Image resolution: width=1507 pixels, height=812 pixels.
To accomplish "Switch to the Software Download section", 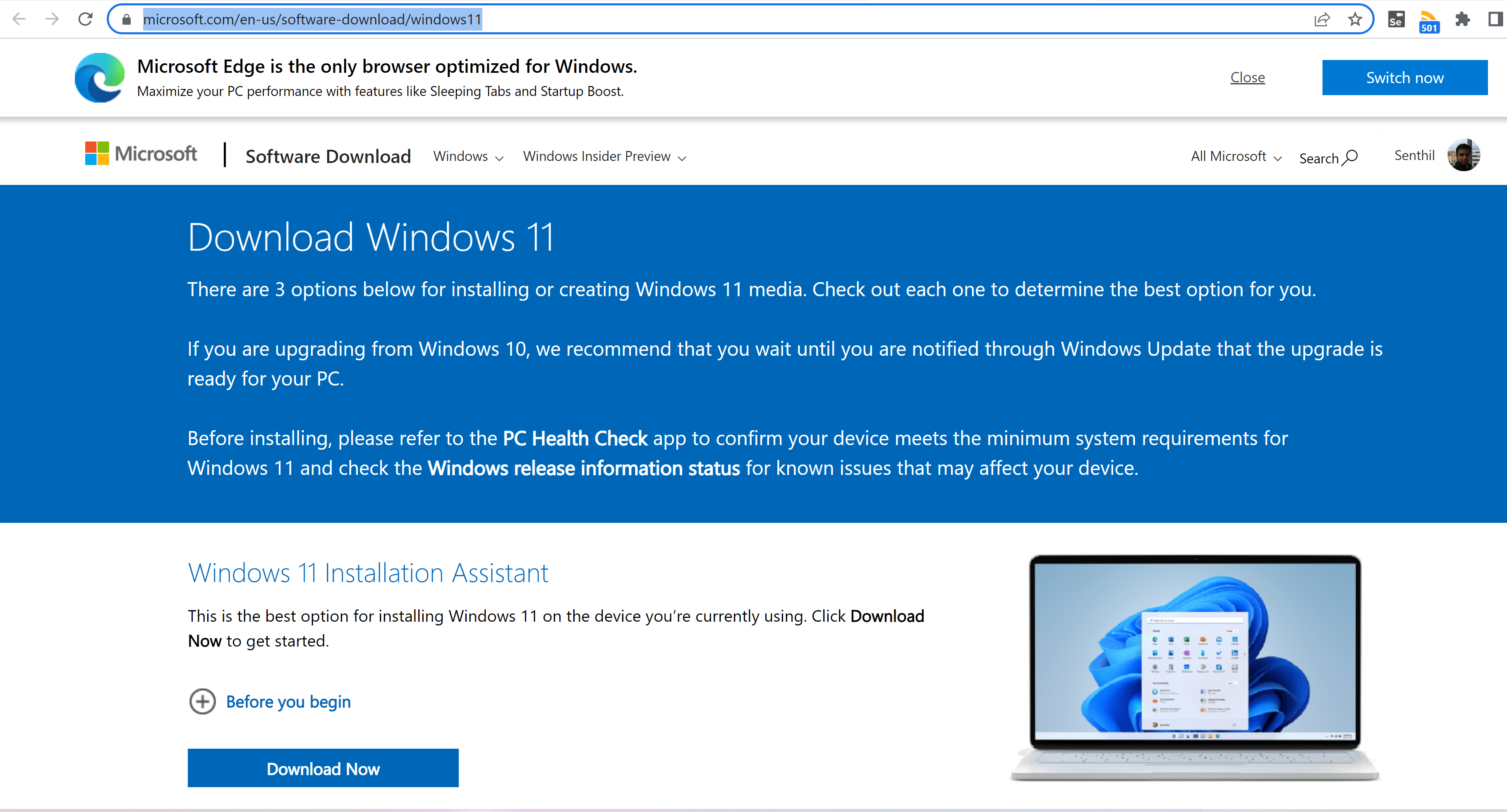I will (328, 156).
